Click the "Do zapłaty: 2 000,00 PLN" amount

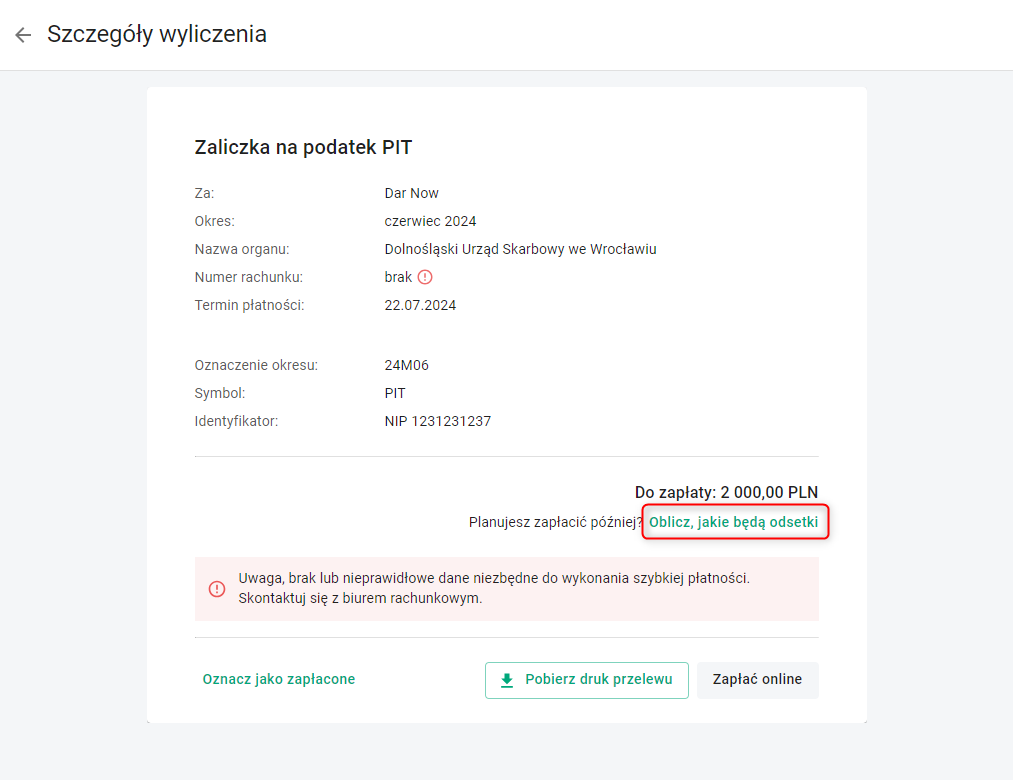pos(726,492)
